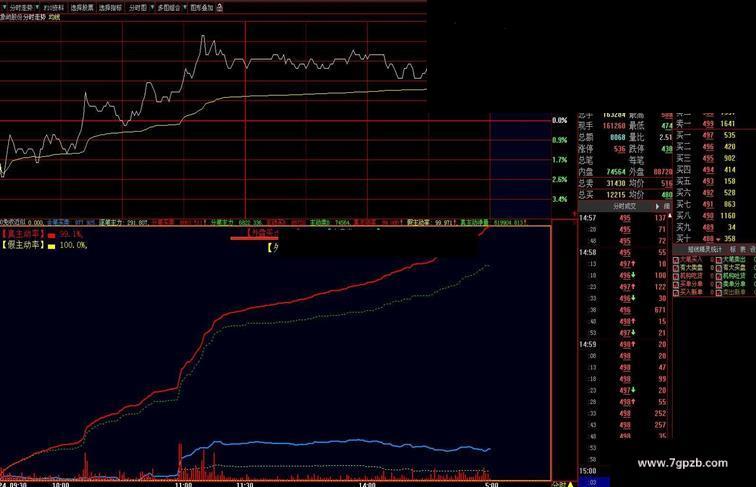The width and height of the screenshot is (756, 487).
Task: Click the 分时成交 panel header
Action: pos(624,206)
